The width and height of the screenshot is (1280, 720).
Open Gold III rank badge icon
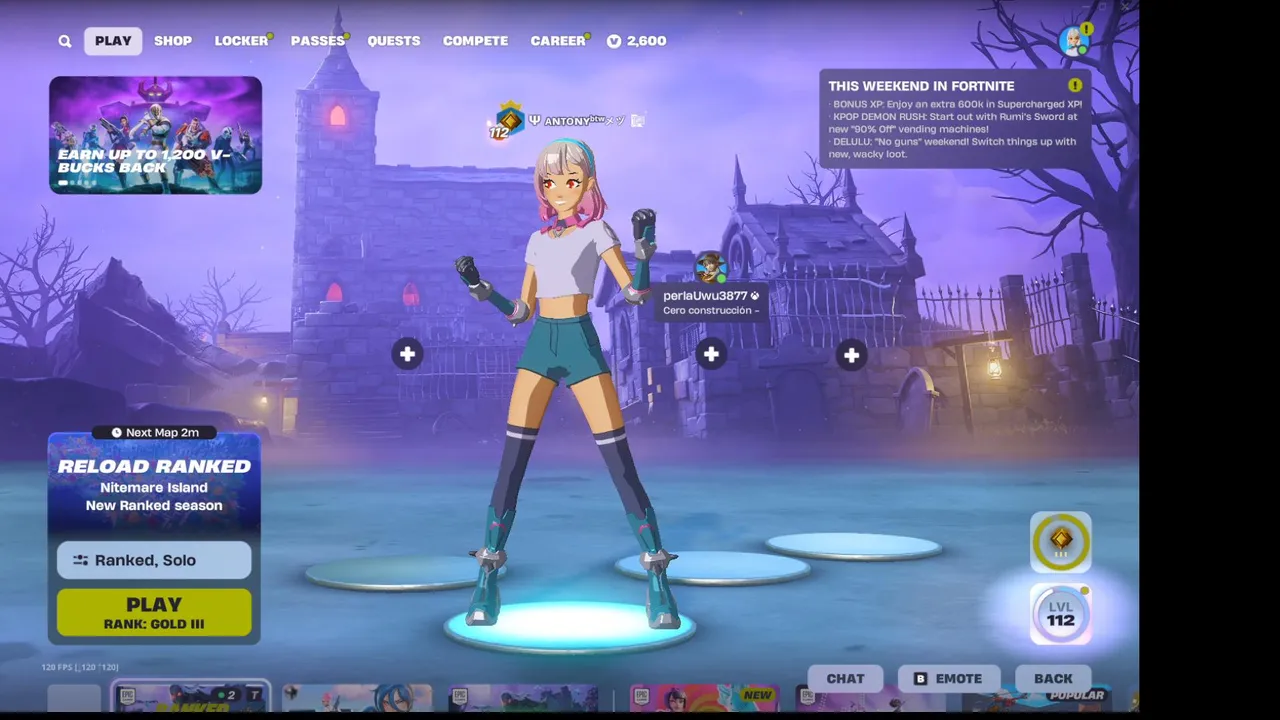[1061, 542]
